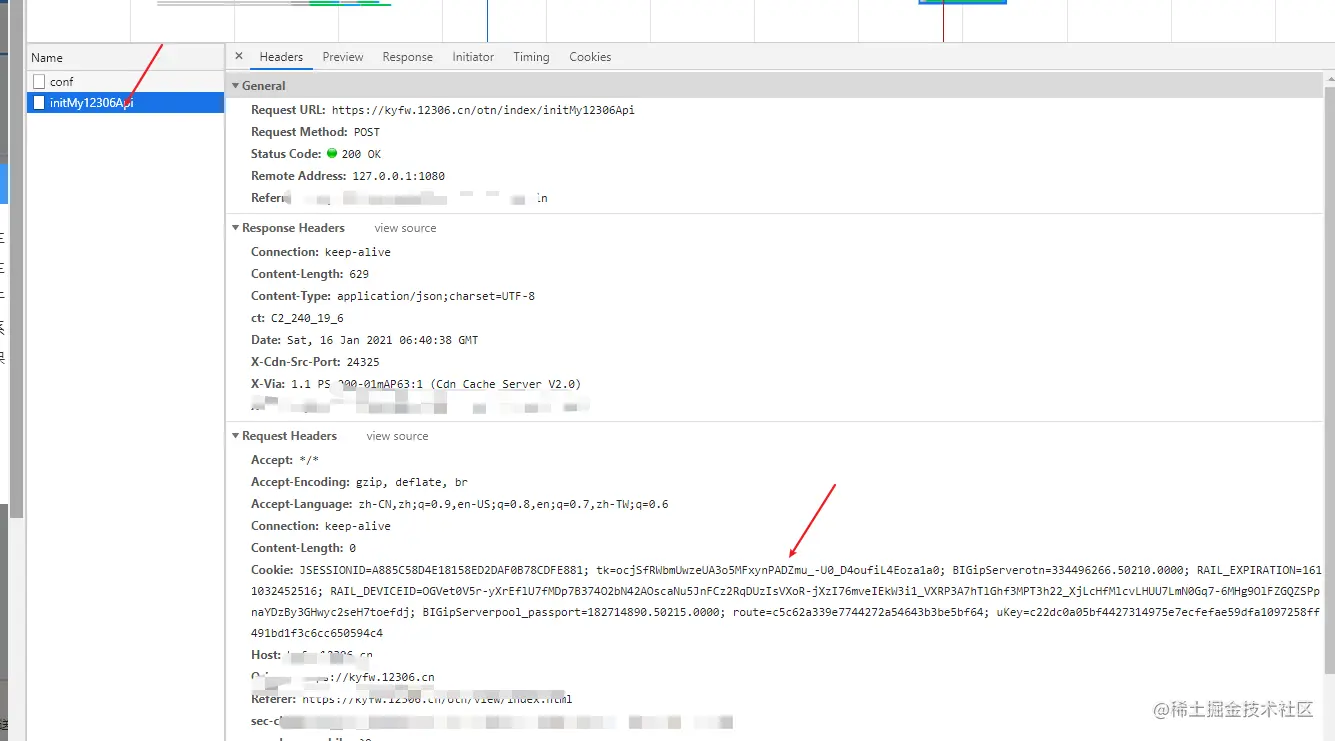Select the conf request row
Viewport: 1335px width, 741px height.
click(x=125, y=82)
